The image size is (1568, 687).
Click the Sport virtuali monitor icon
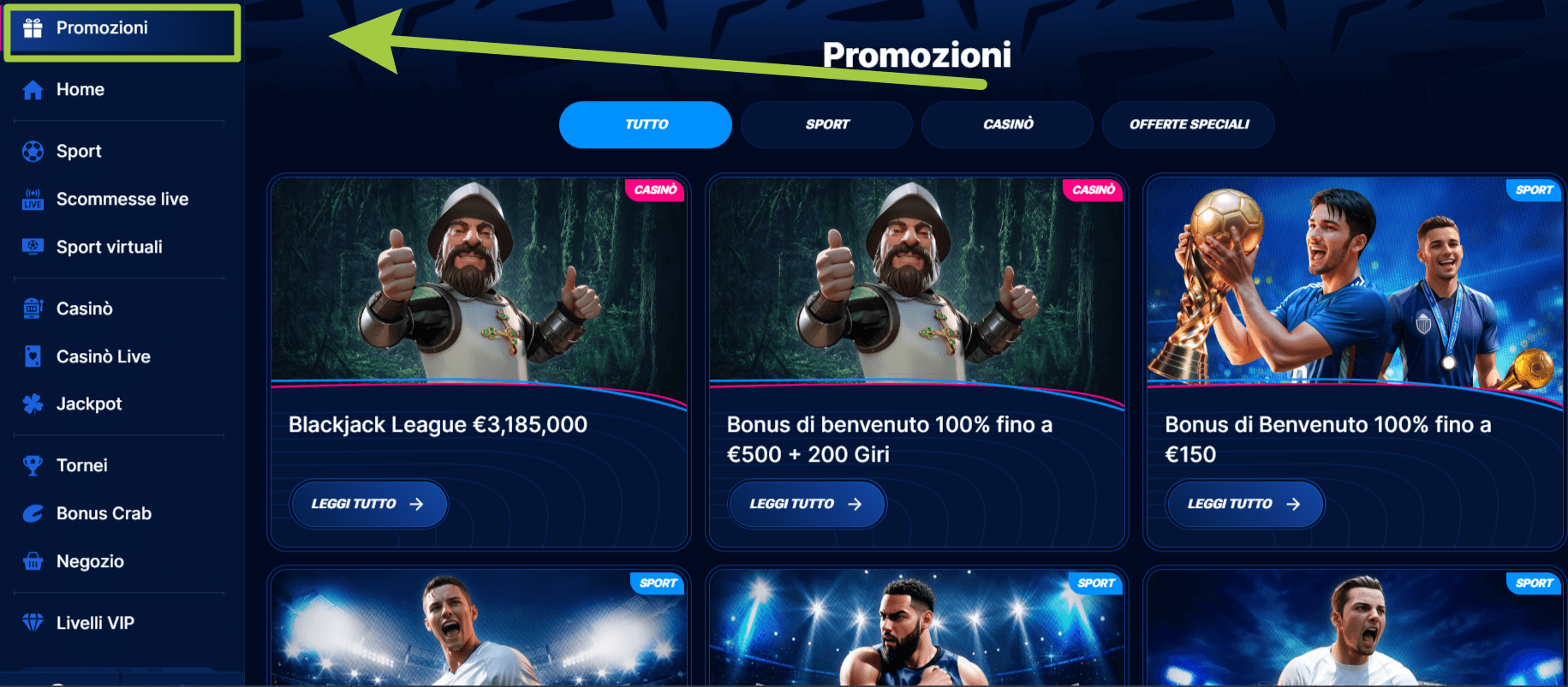[x=33, y=247]
